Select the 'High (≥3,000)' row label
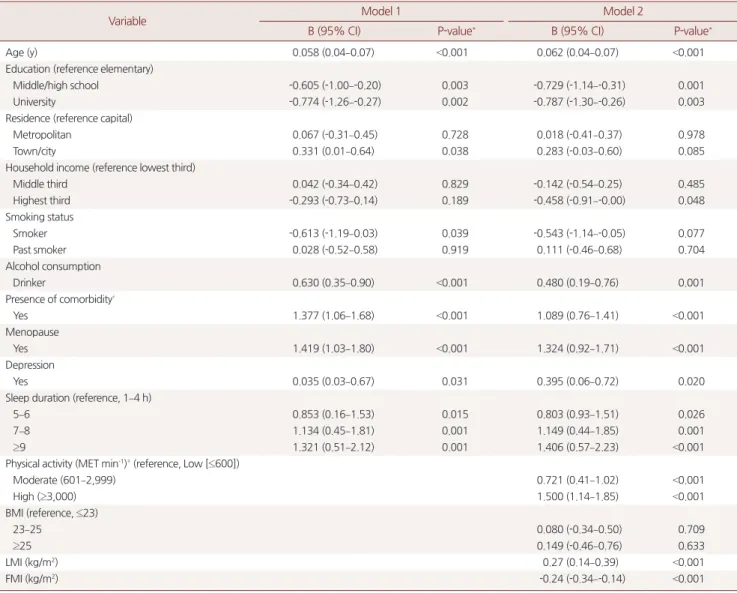The width and height of the screenshot is (737, 593). point(44,497)
